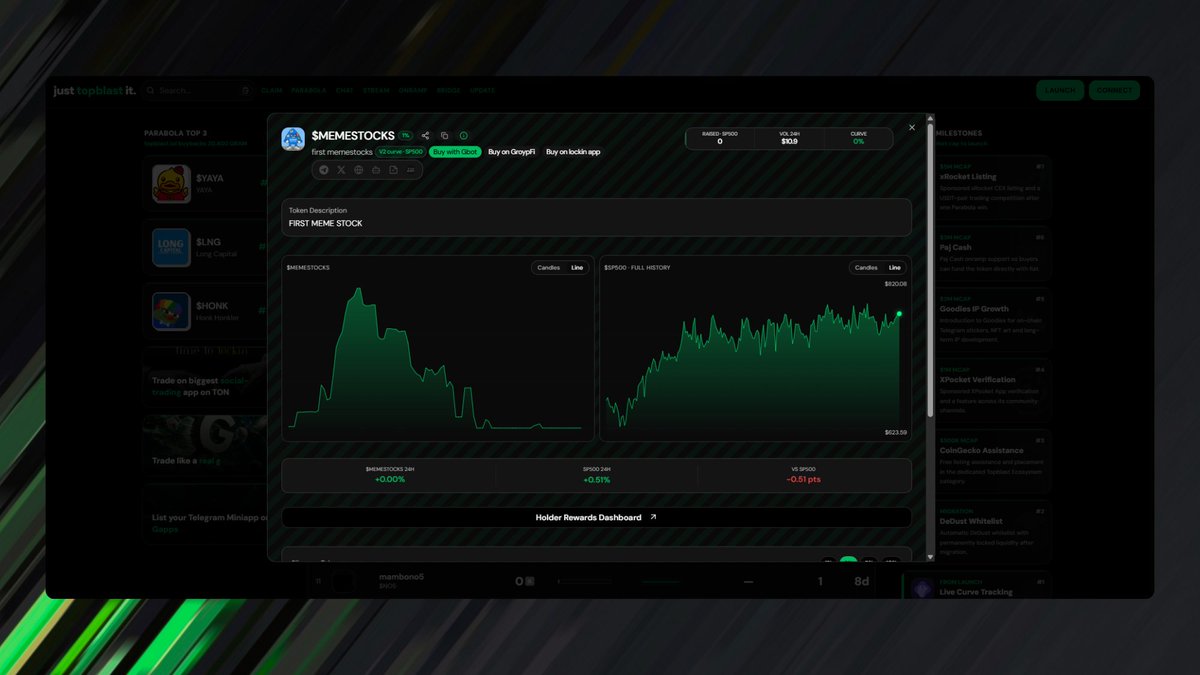Click the bot icon in social links row
This screenshot has width=1200, height=675.
pos(376,170)
